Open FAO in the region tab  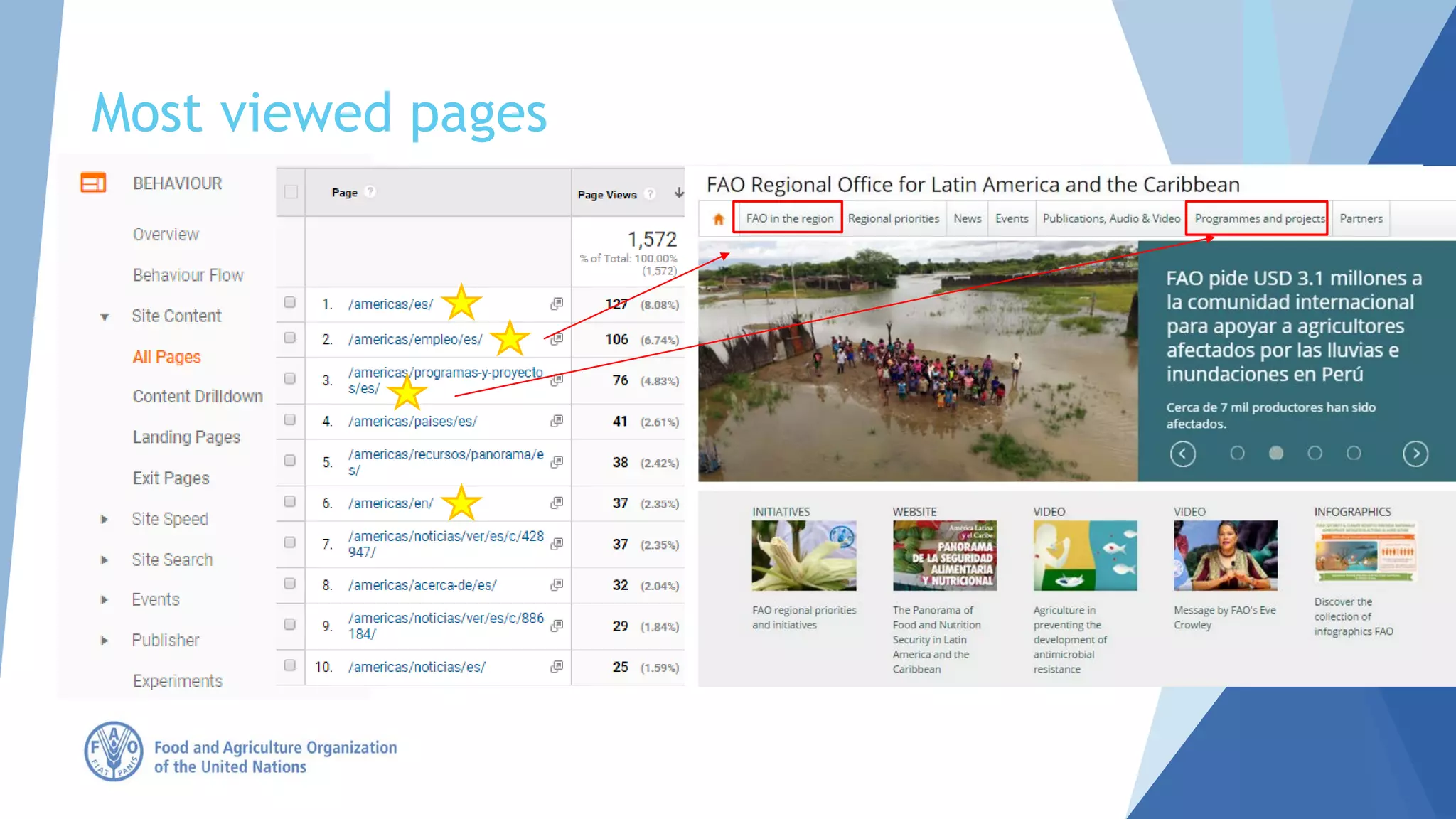[x=789, y=218]
